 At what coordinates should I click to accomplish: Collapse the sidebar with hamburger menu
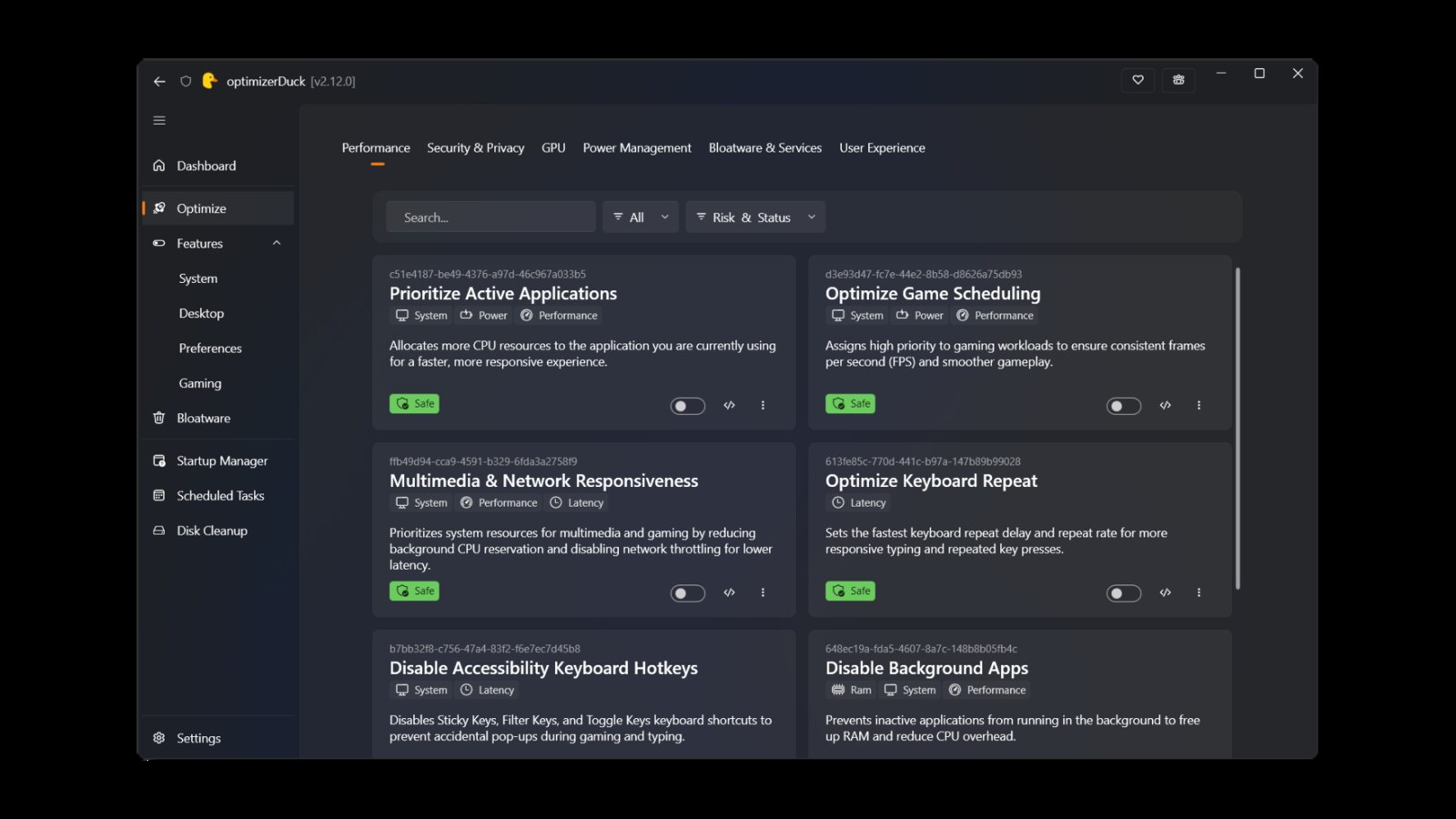coord(159,120)
